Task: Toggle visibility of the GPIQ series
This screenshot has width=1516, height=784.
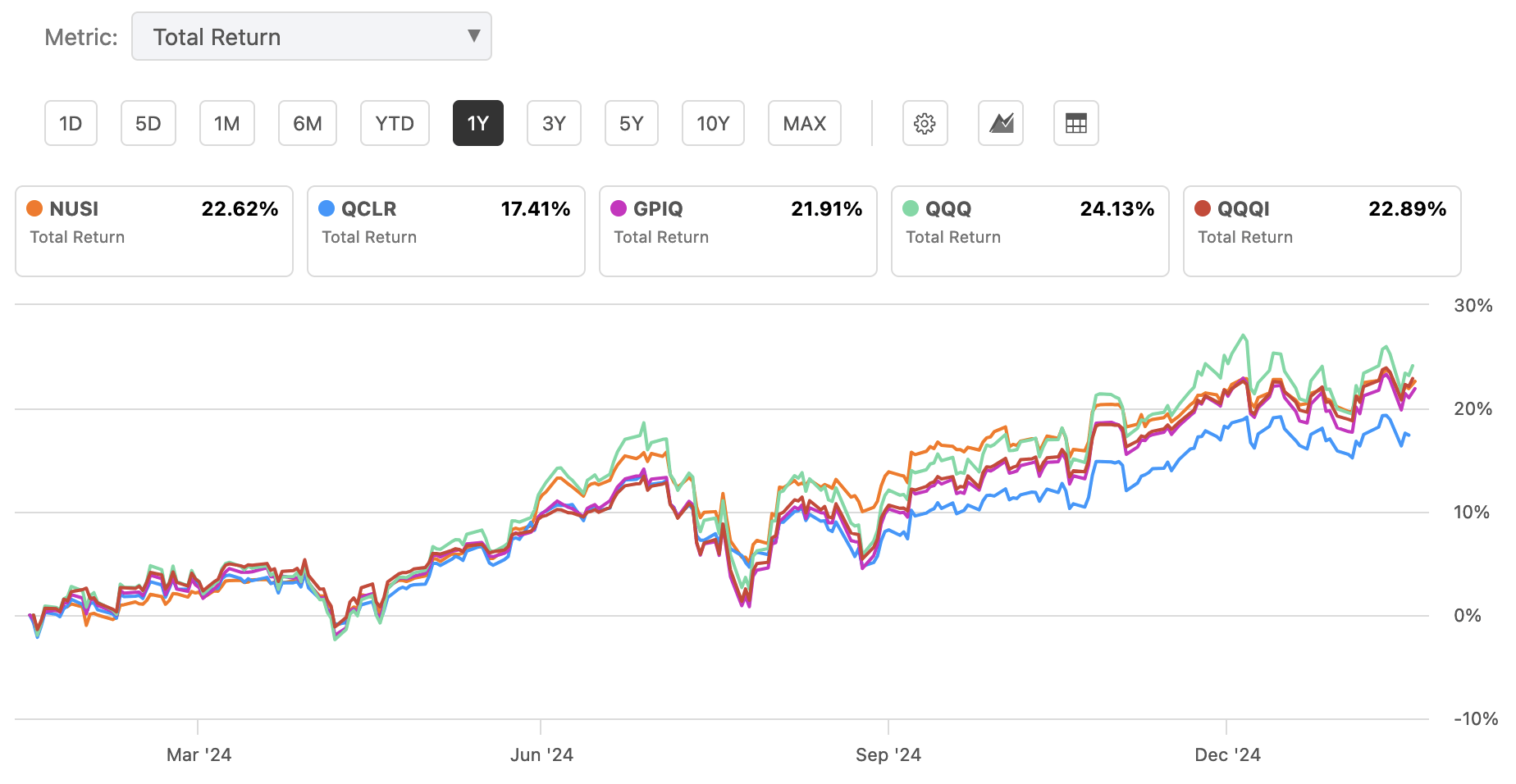Action: [737, 230]
